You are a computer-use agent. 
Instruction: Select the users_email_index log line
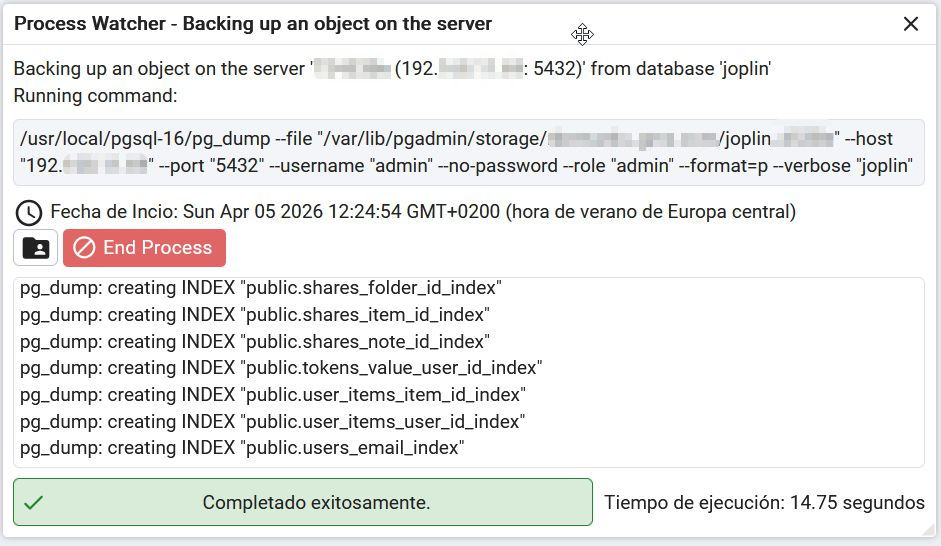pyautogui.click(x=242, y=448)
